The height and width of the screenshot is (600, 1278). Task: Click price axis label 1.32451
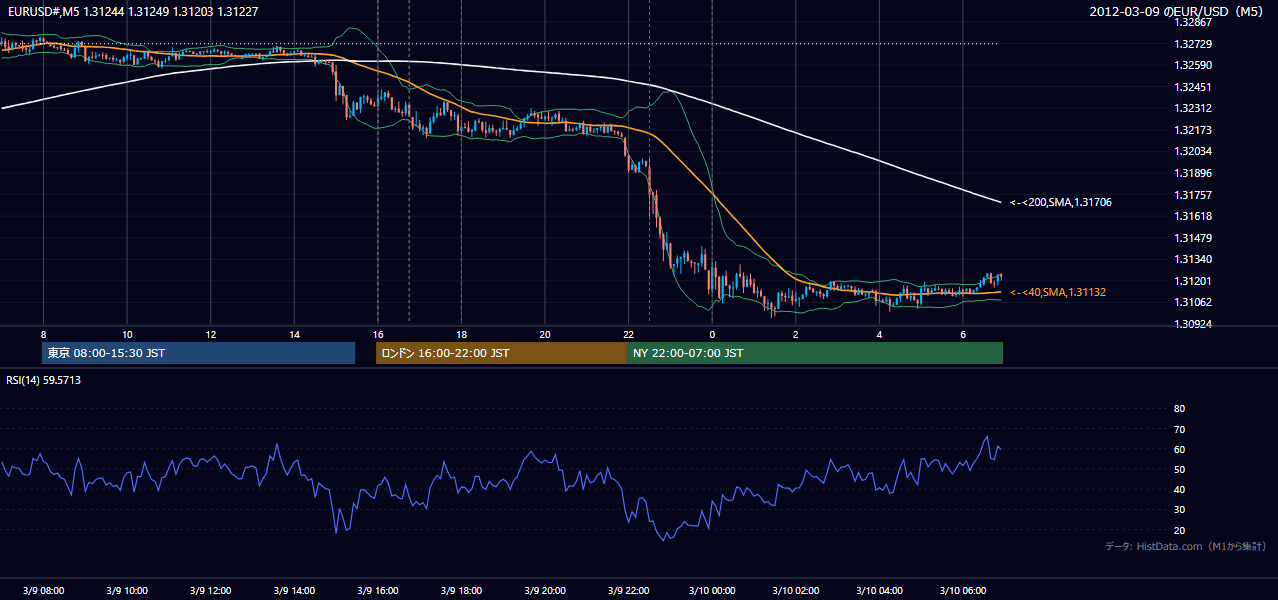(1193, 87)
